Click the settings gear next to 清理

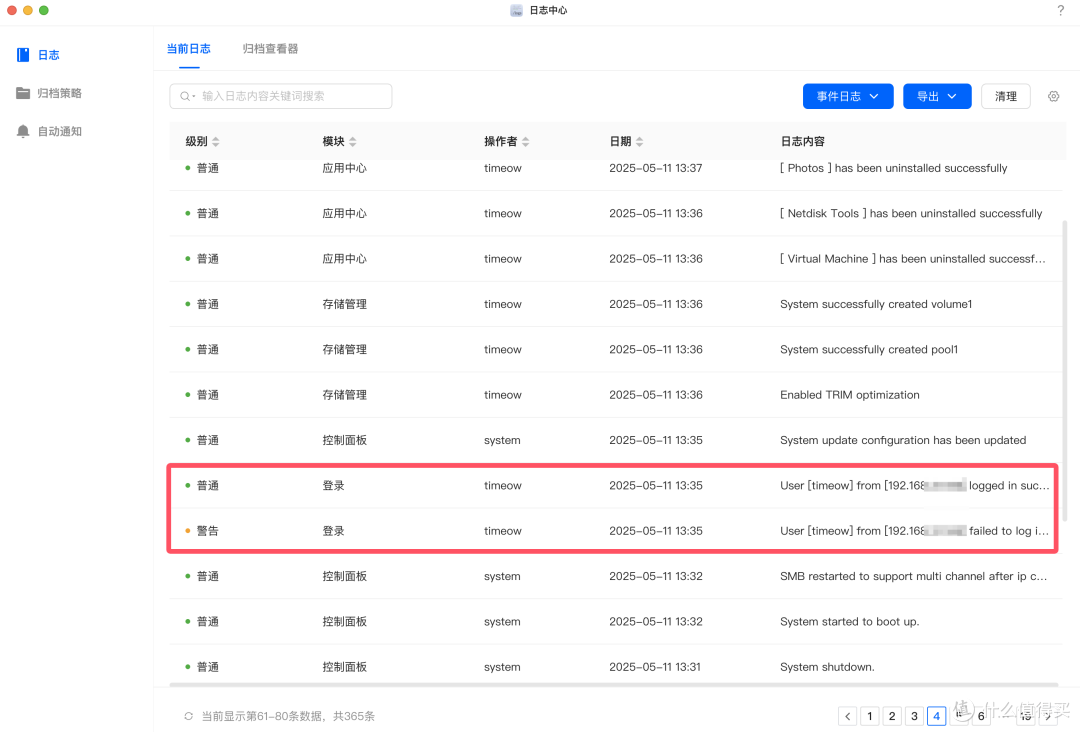pyautogui.click(x=1053, y=96)
